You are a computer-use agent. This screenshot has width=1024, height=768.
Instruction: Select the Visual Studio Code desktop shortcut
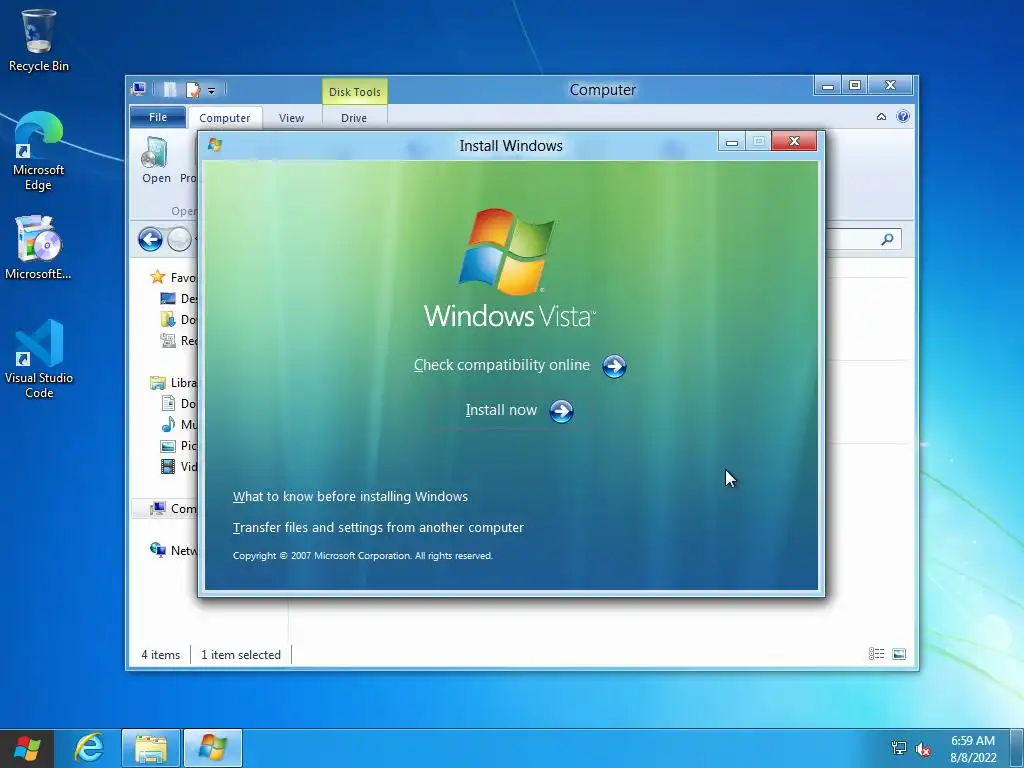click(x=39, y=359)
